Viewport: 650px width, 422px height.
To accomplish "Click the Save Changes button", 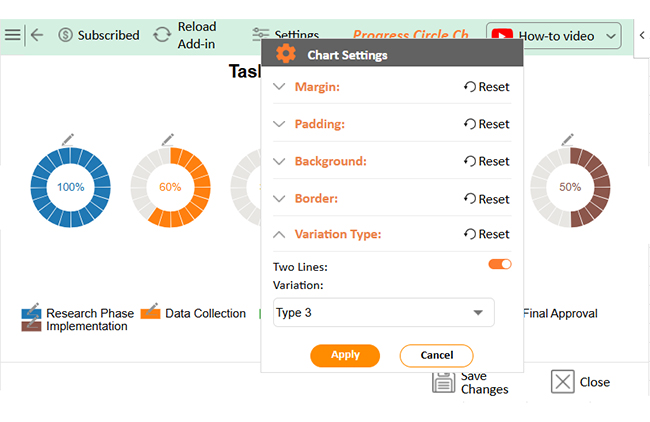I will [x=470, y=382].
